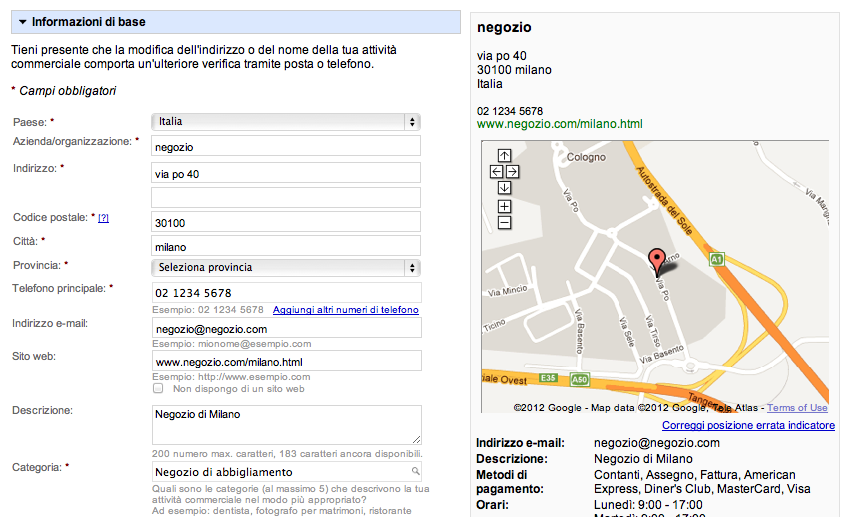The image size is (843, 517).
Task: Check 'Non dispongo di un sito web'
Action: [x=157, y=388]
